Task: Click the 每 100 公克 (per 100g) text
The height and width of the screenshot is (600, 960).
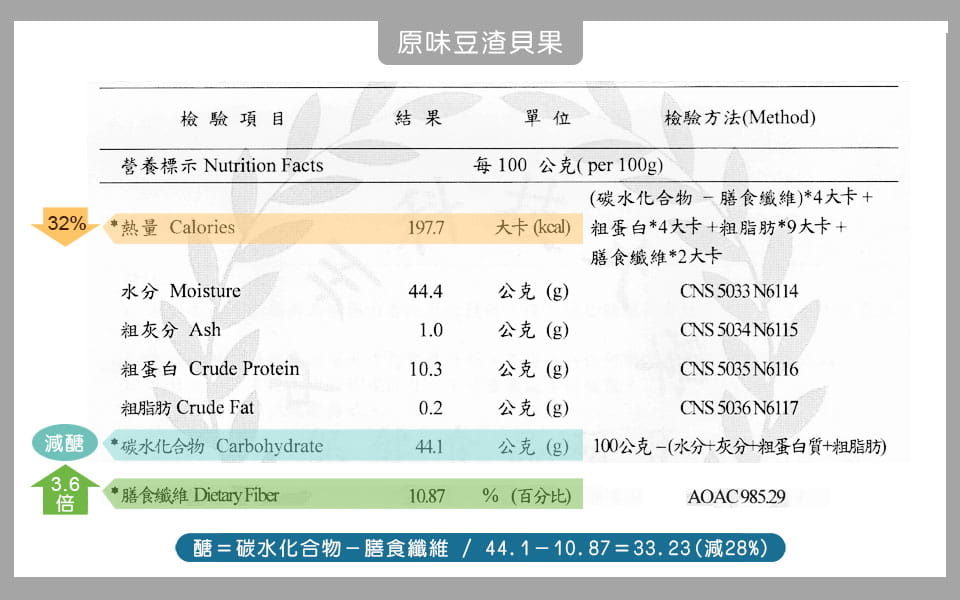Action: [x=568, y=165]
